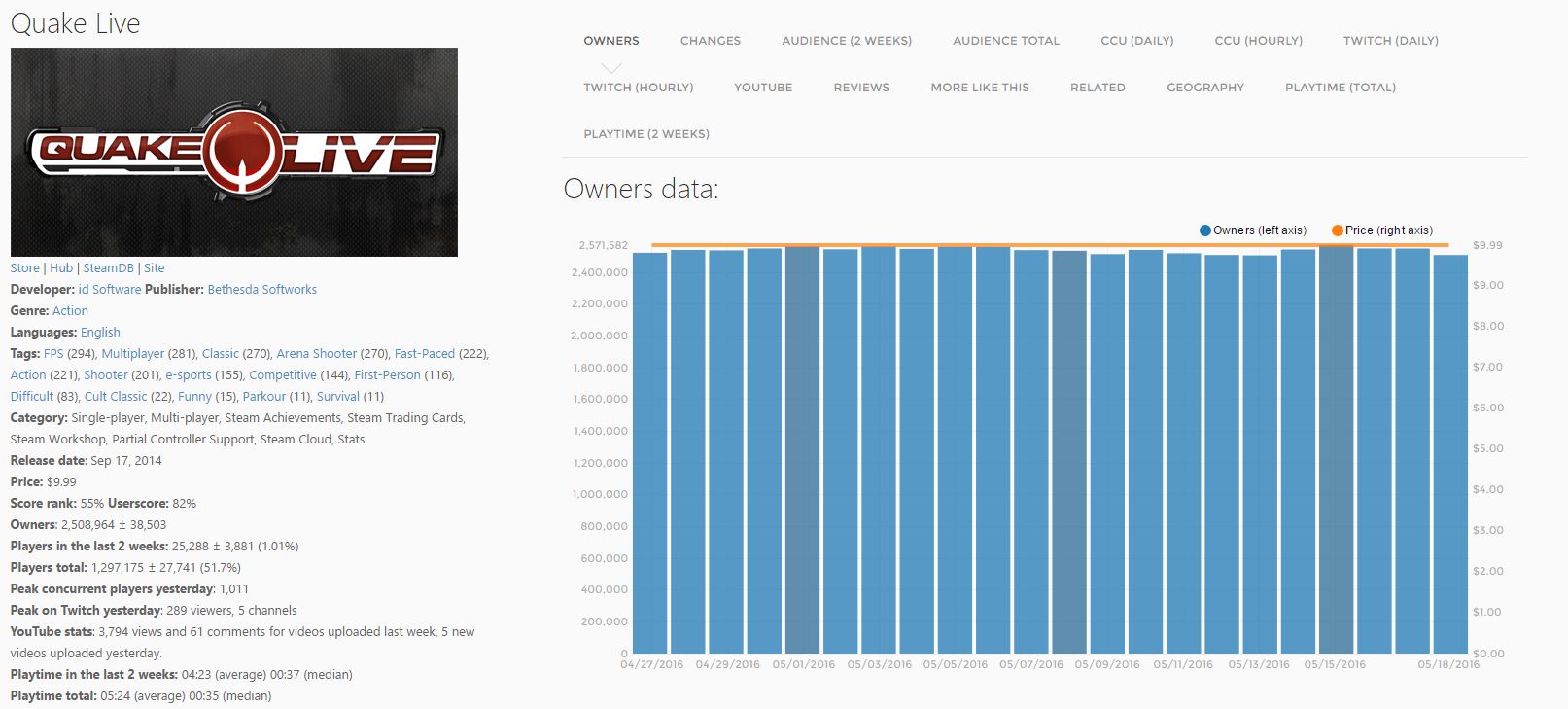Open the Bethesda Softworks publisher link
Viewport: 1568px width, 709px height.
[x=261, y=290]
